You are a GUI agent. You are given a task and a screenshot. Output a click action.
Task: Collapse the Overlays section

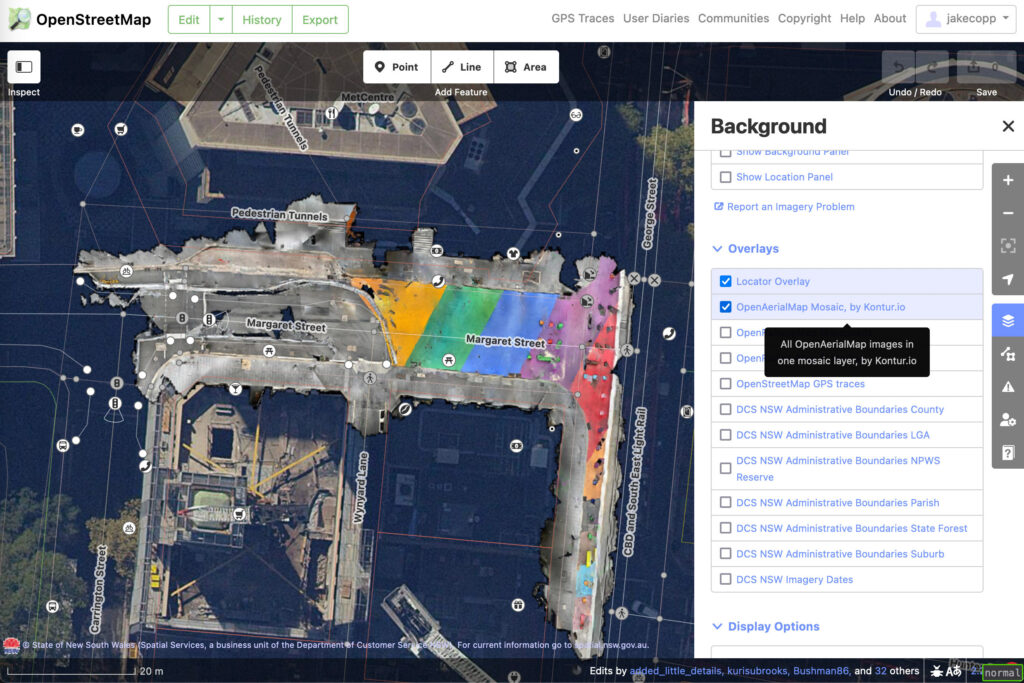[x=746, y=249]
